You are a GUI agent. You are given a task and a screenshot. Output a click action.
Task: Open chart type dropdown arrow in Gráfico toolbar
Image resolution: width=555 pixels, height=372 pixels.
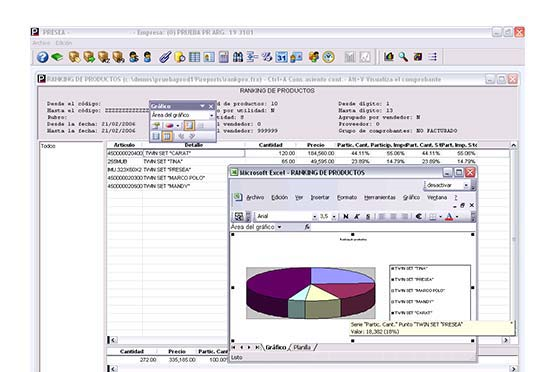tap(178, 126)
